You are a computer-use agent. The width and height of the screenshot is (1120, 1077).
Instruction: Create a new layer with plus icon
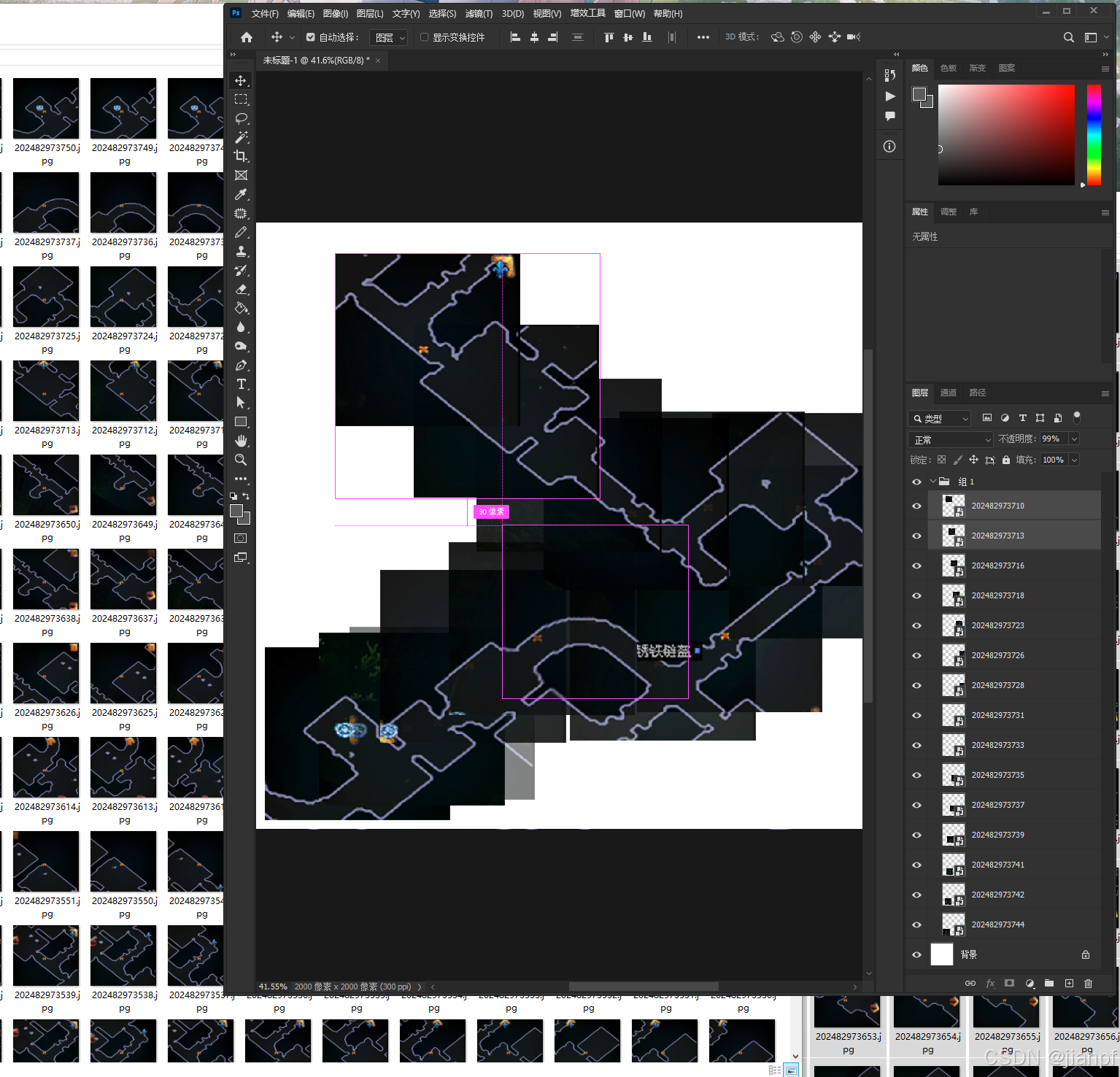1069,983
